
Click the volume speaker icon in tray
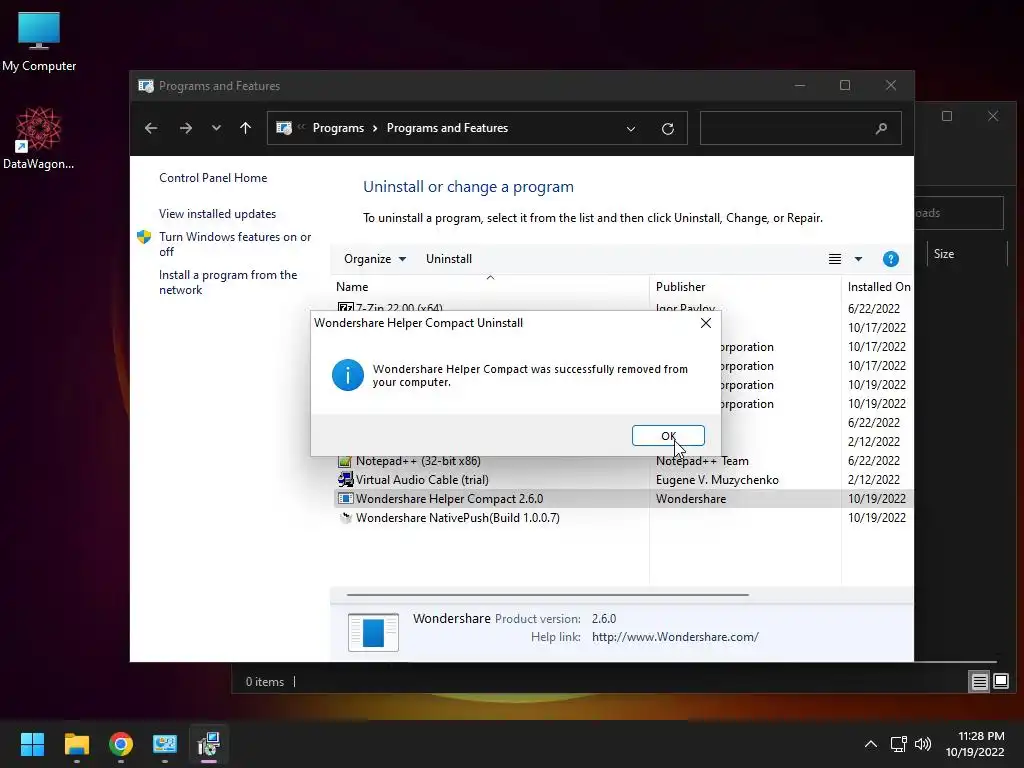(923, 744)
